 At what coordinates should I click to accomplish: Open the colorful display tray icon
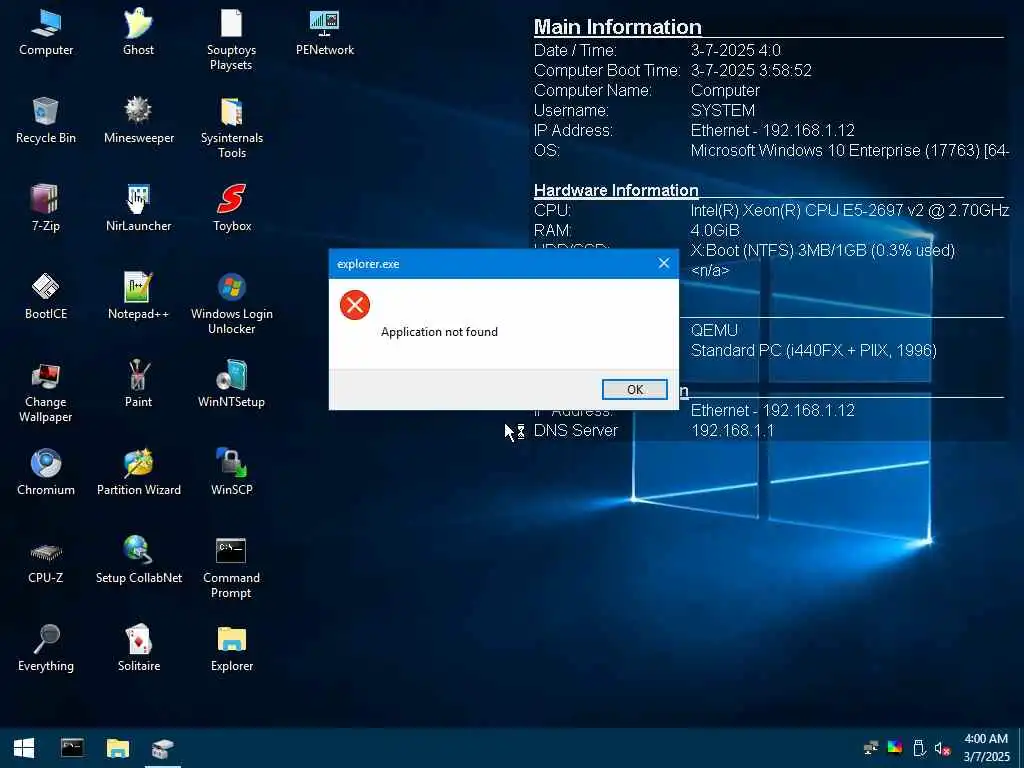point(895,748)
